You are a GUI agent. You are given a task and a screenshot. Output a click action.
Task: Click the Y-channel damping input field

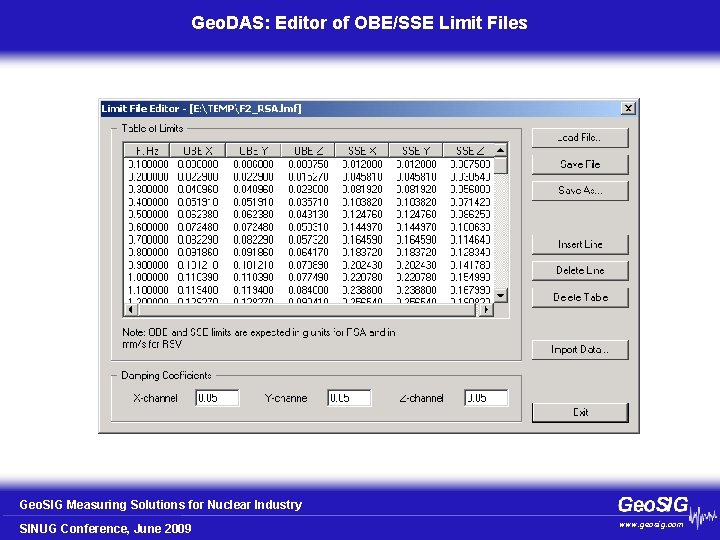[x=349, y=398]
